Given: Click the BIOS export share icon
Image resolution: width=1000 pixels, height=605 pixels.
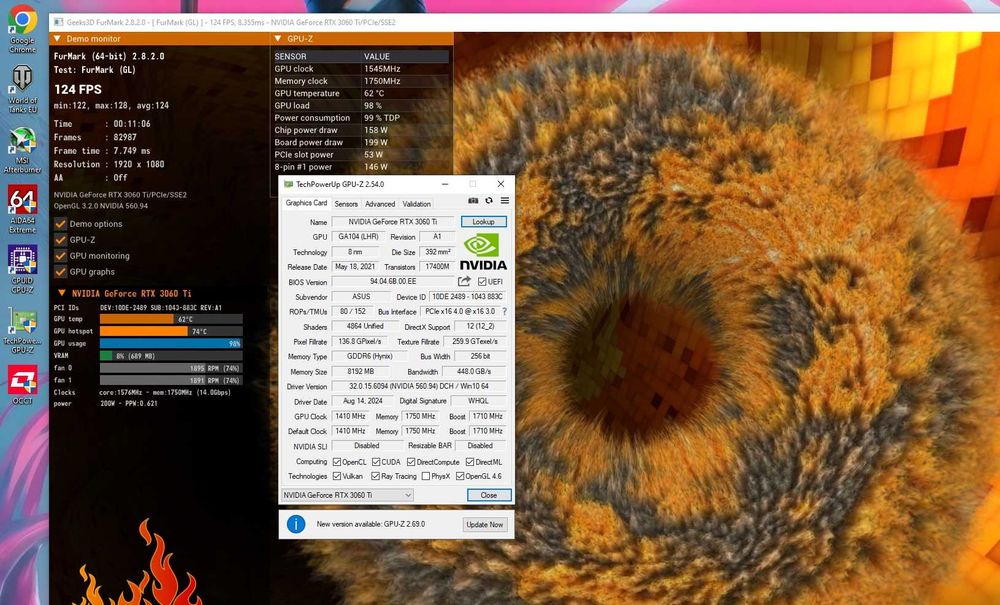Looking at the screenshot, I should point(464,281).
